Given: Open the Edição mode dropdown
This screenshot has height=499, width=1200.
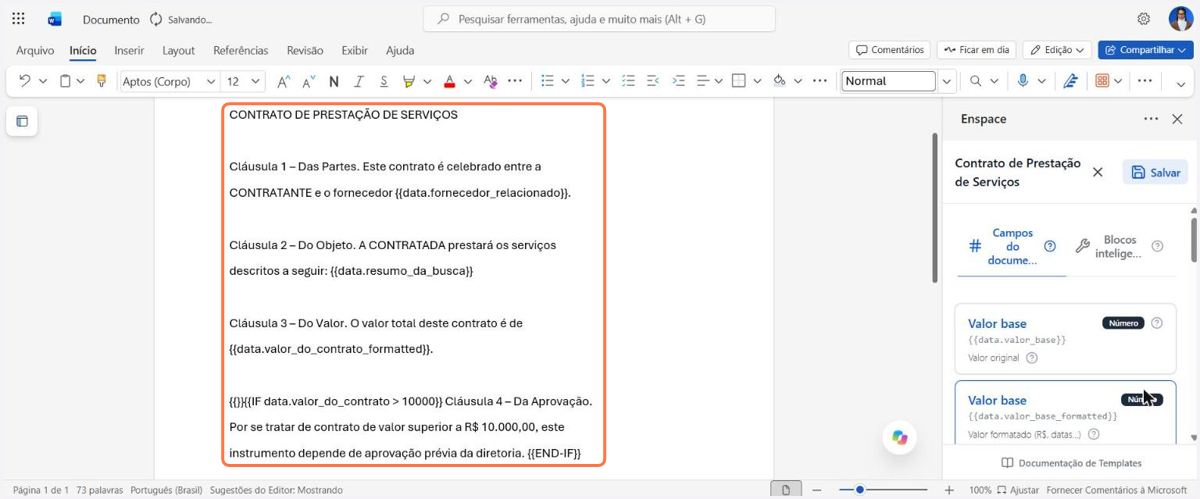Looking at the screenshot, I should (x=1057, y=50).
